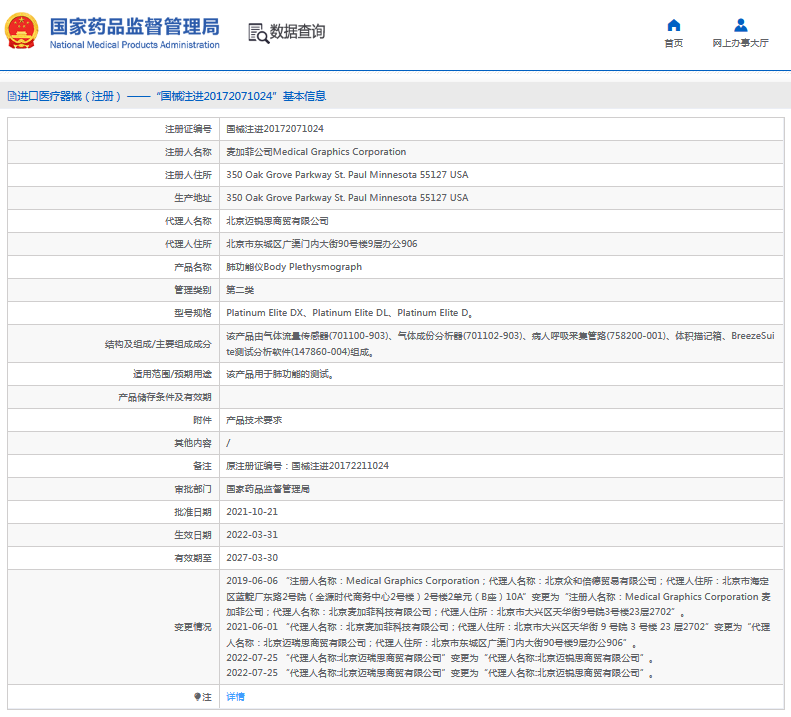Click 审批部门 value 国家药品监督管理局
This screenshot has width=791, height=717.
tap(268, 489)
